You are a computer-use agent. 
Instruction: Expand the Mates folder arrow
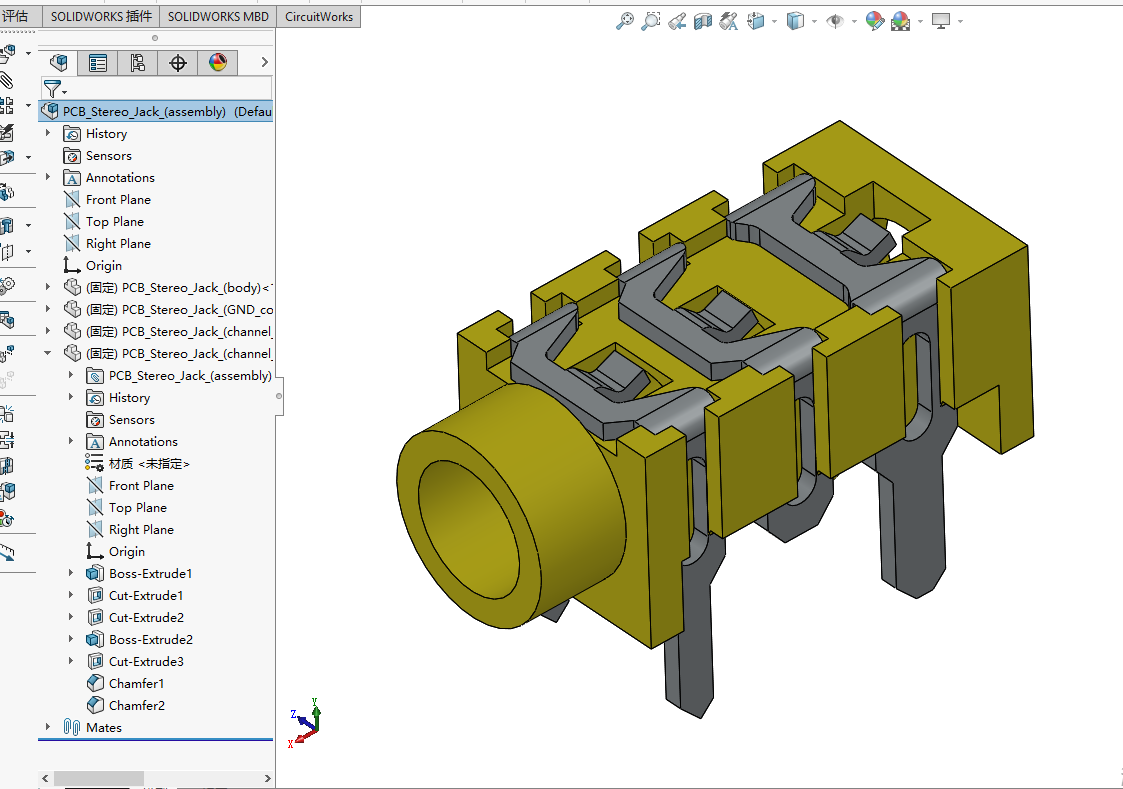tap(48, 727)
